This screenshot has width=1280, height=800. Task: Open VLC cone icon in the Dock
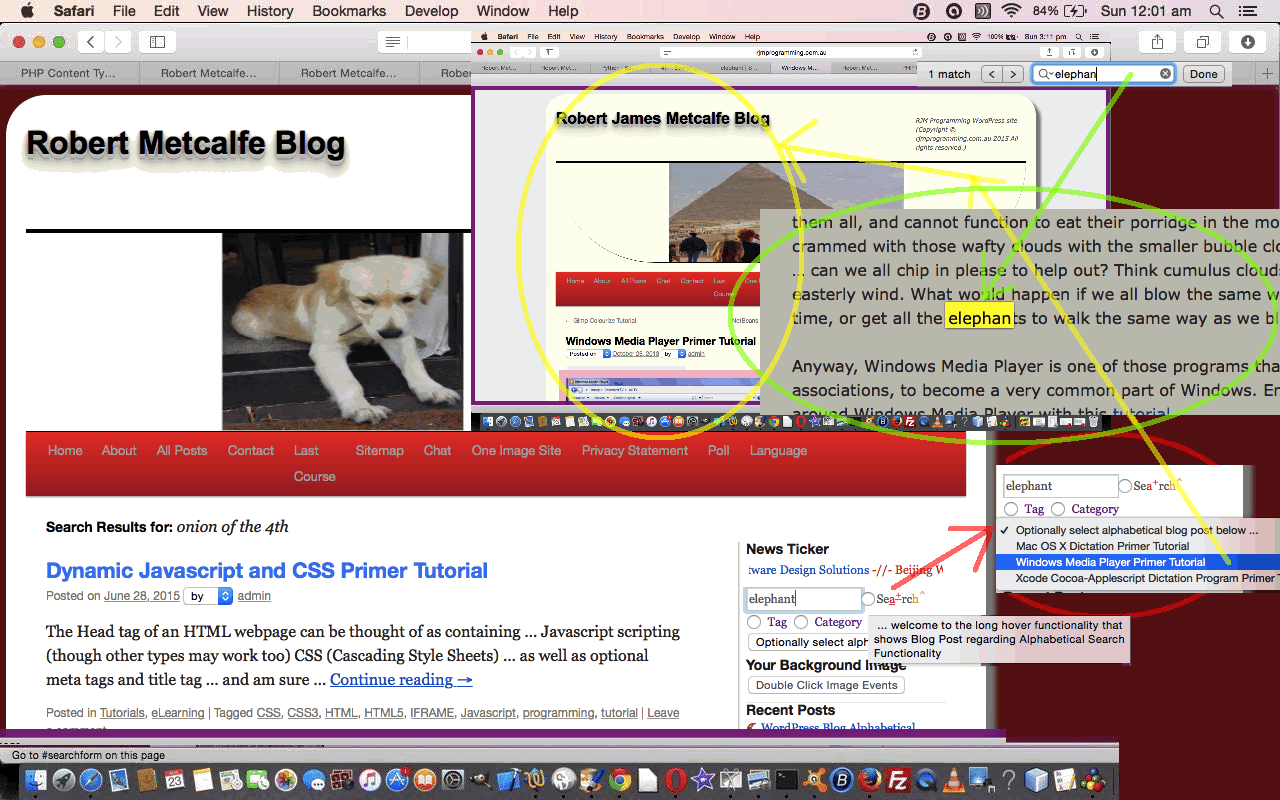coord(954,780)
